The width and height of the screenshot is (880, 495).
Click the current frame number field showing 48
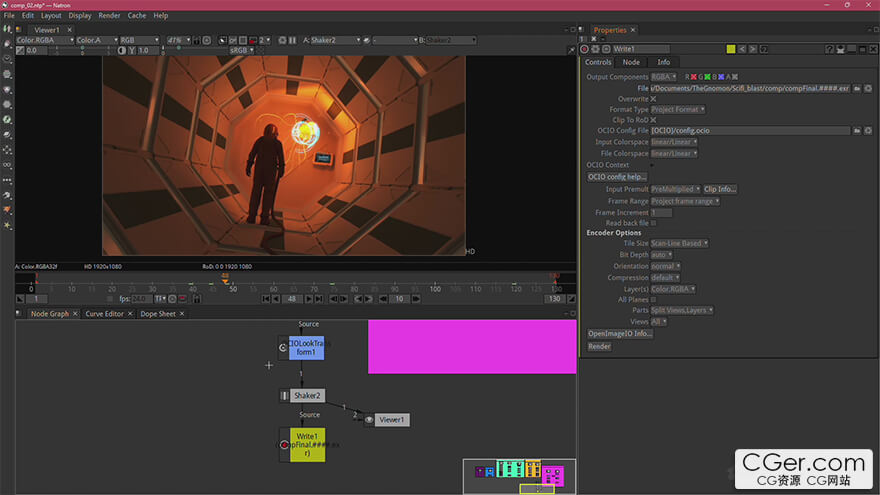[292, 299]
